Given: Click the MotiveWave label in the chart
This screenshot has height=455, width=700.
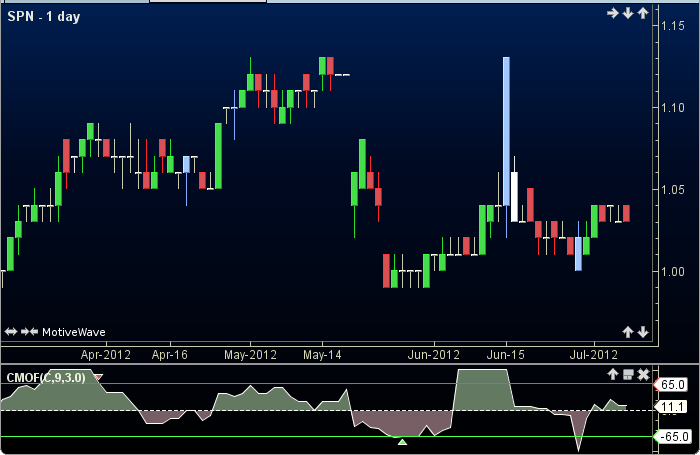Looking at the screenshot, I should click(74, 332).
